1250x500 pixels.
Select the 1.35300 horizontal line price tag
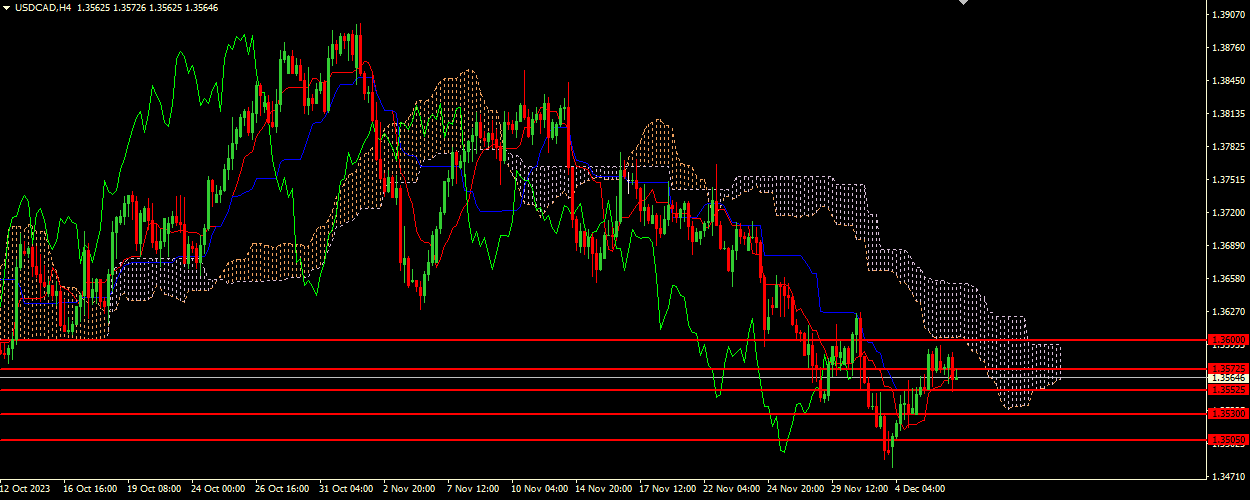[x=1226, y=413]
